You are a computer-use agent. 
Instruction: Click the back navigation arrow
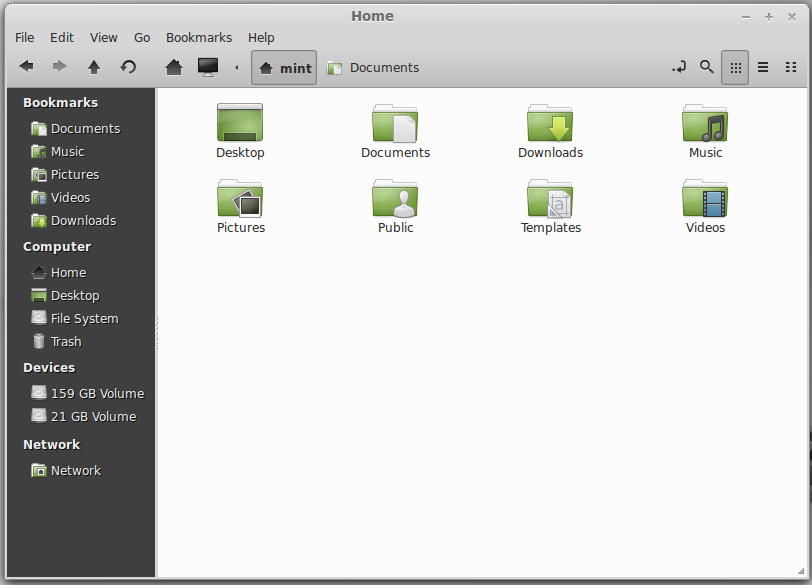[x=26, y=67]
